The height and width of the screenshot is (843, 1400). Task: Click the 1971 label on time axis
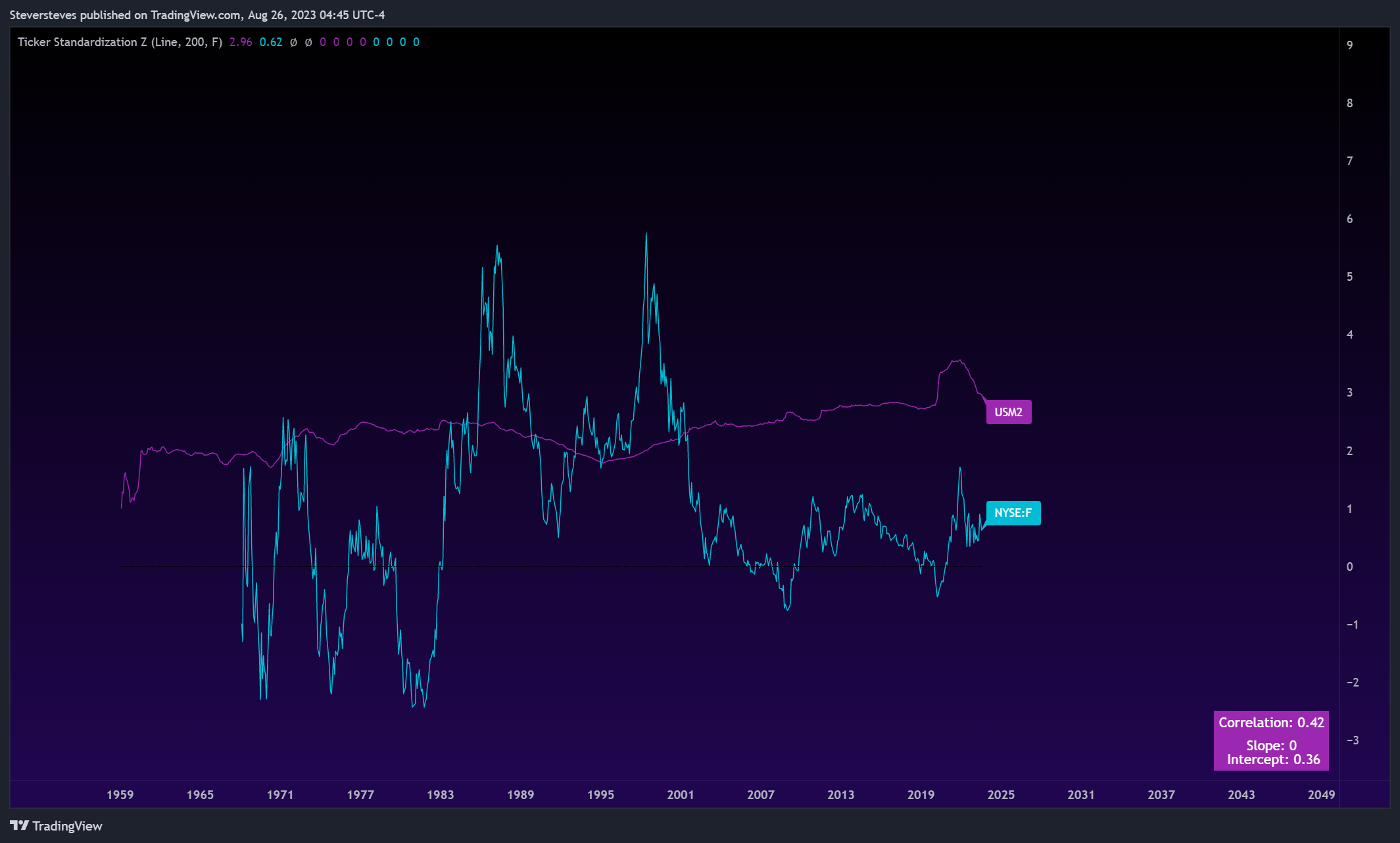(280, 794)
